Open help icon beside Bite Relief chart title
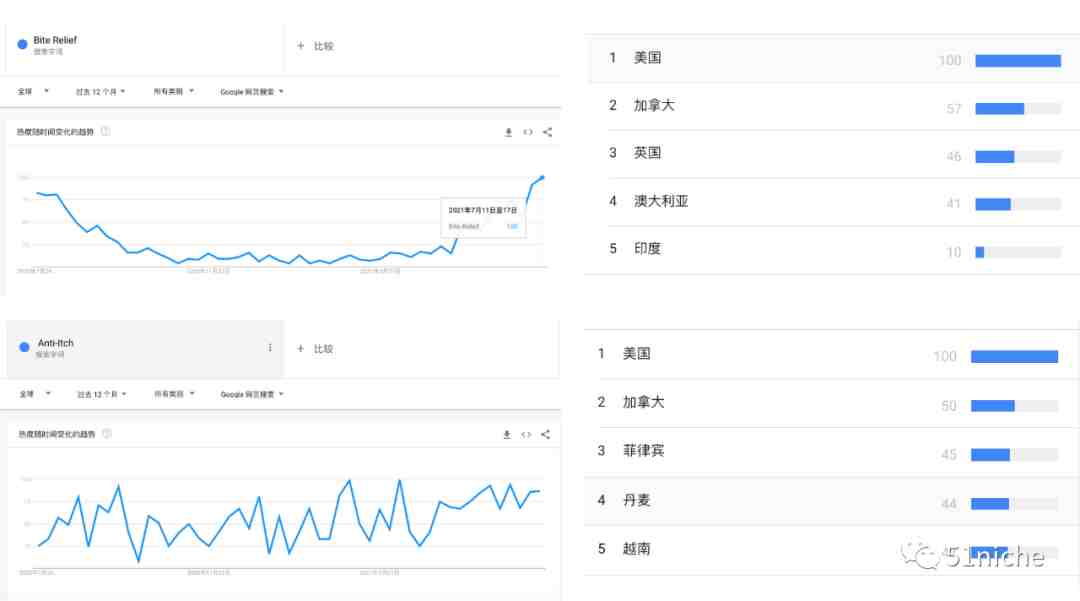Screen dimensions: 1080x601 [105, 131]
